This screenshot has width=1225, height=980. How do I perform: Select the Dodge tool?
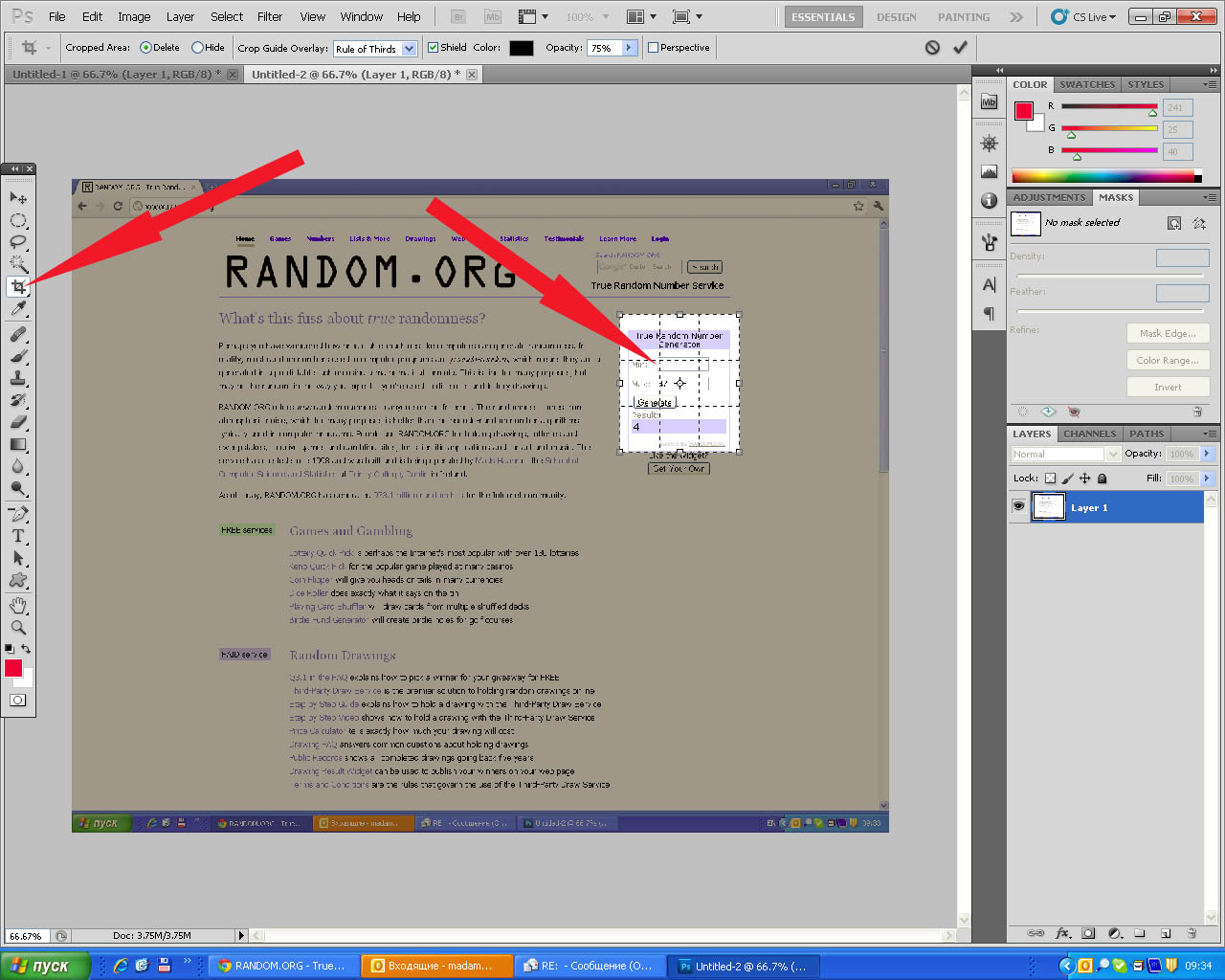pos(18,488)
